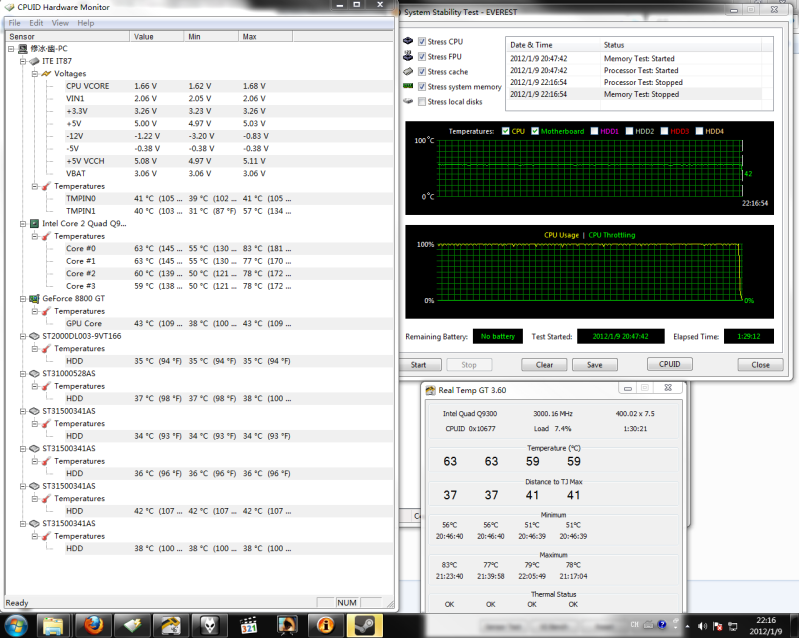This screenshot has width=799, height=638.
Task: Collapse the Intel Core 2 Quad node
Action: [x=23, y=224]
